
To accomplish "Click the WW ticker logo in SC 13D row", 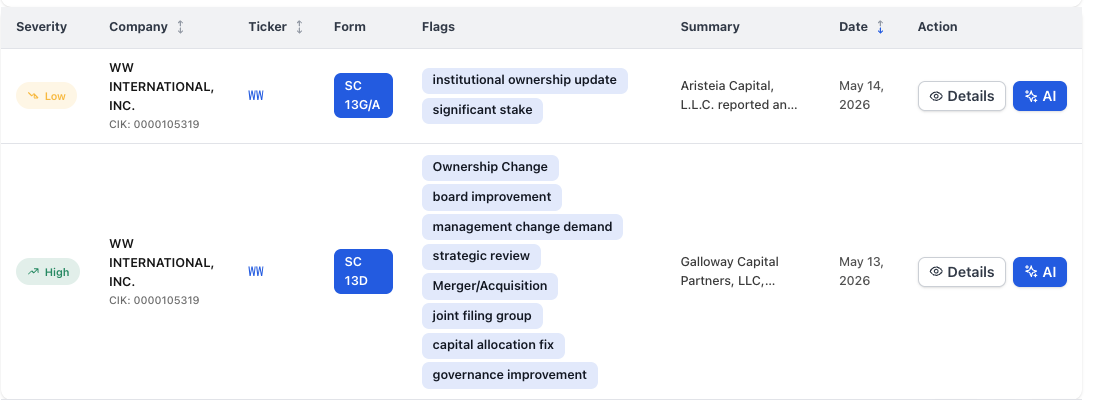I will [x=256, y=272].
